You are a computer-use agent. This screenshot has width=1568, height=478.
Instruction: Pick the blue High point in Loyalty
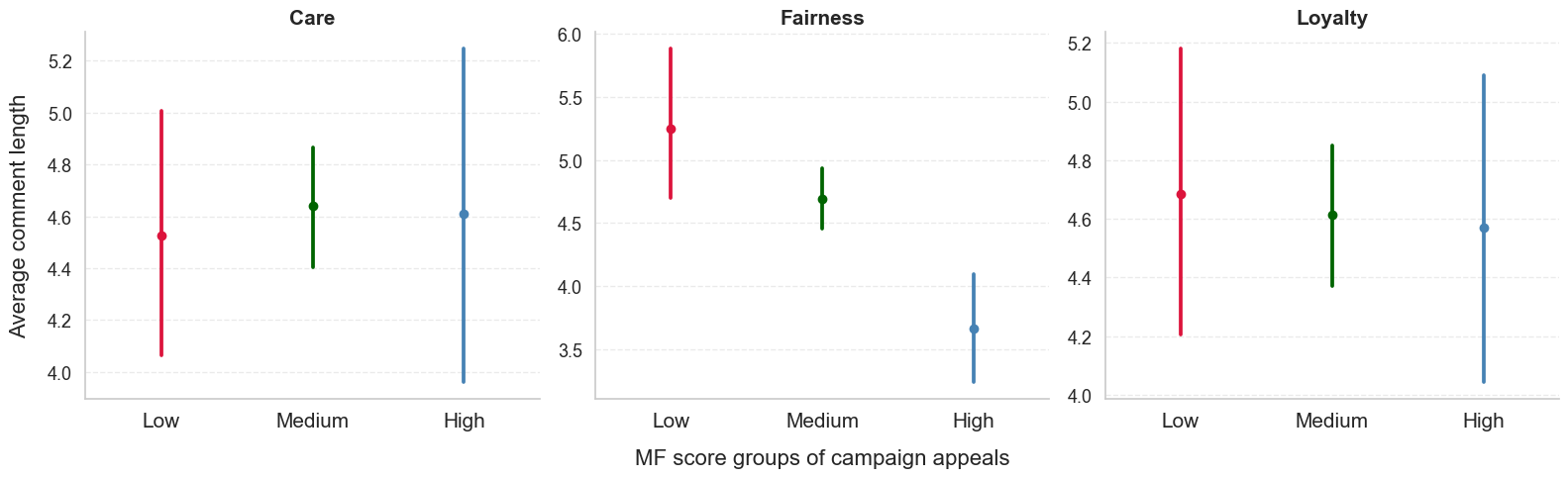(1484, 228)
